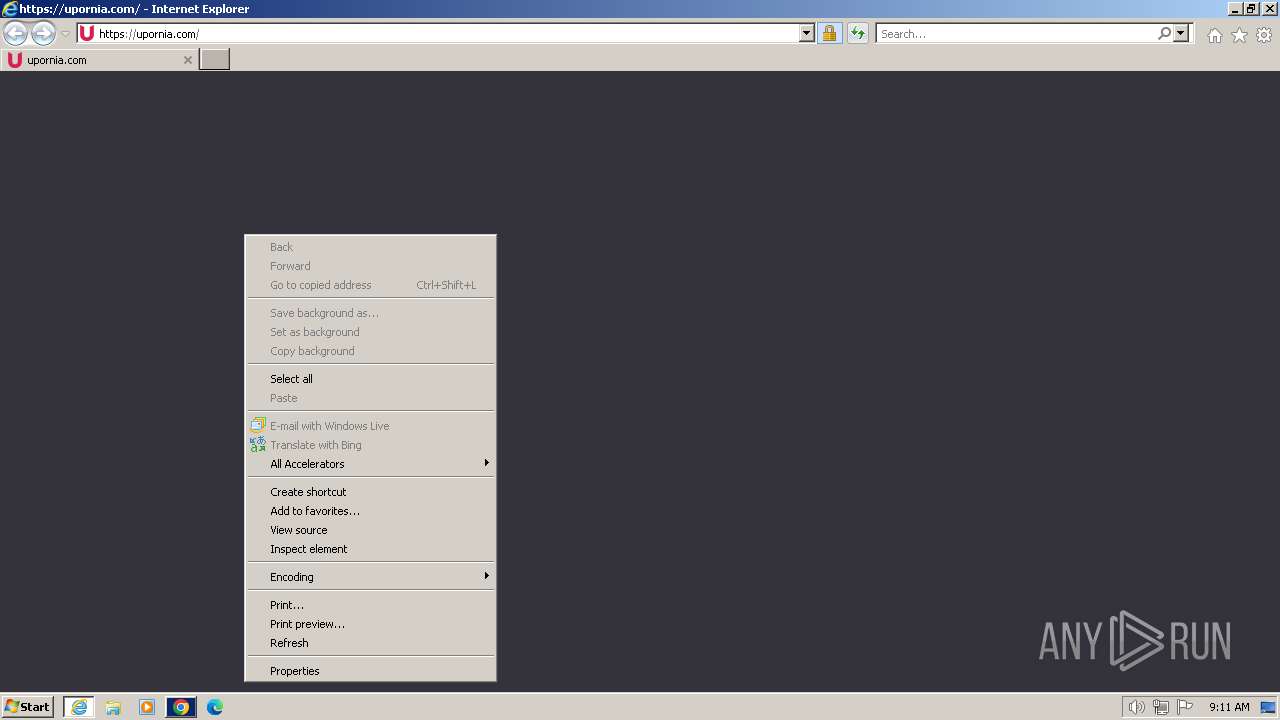Choose Refresh in context menu
The height and width of the screenshot is (720, 1280).
click(x=370, y=643)
